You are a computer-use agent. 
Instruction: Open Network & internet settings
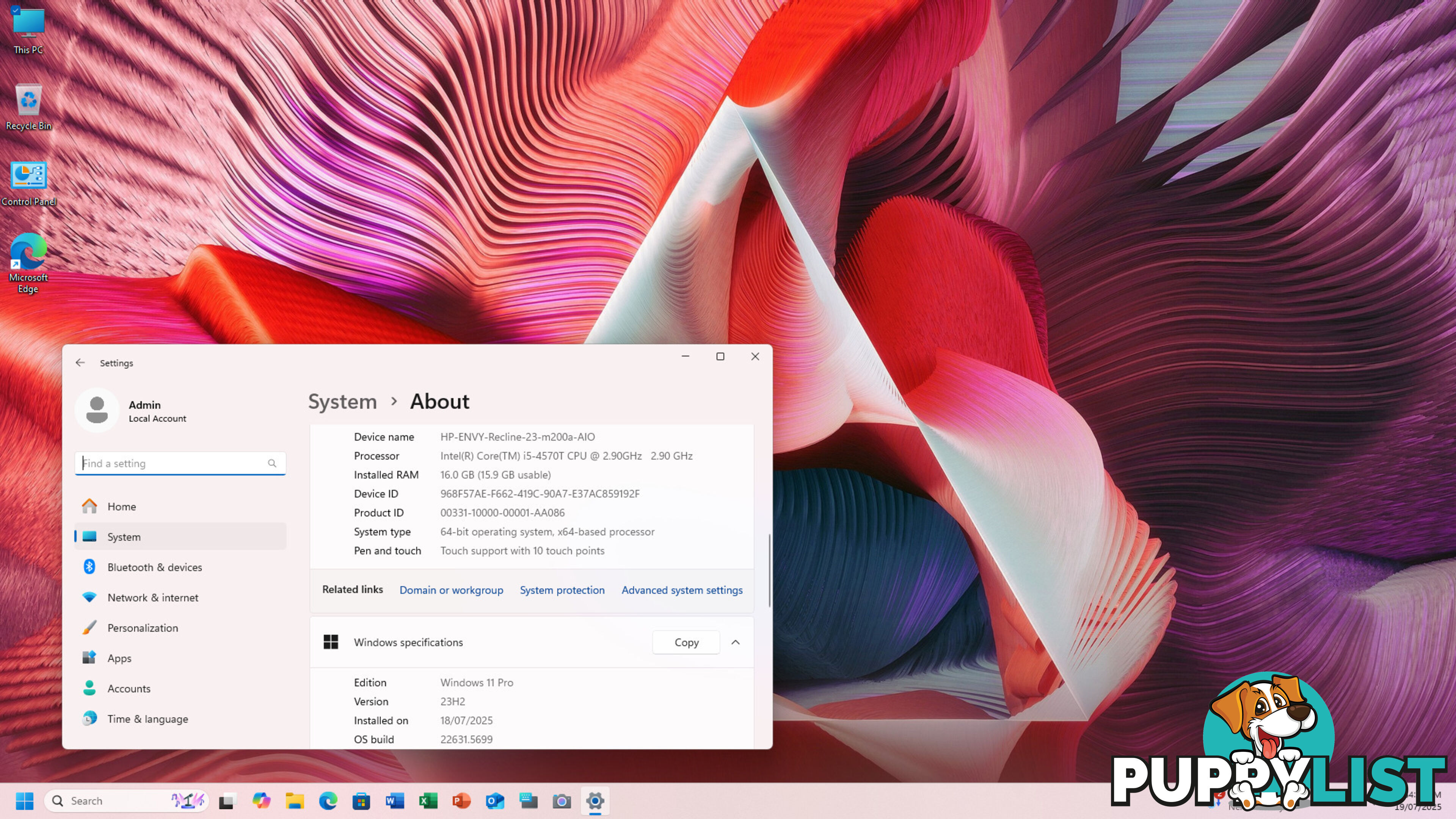[x=180, y=598]
